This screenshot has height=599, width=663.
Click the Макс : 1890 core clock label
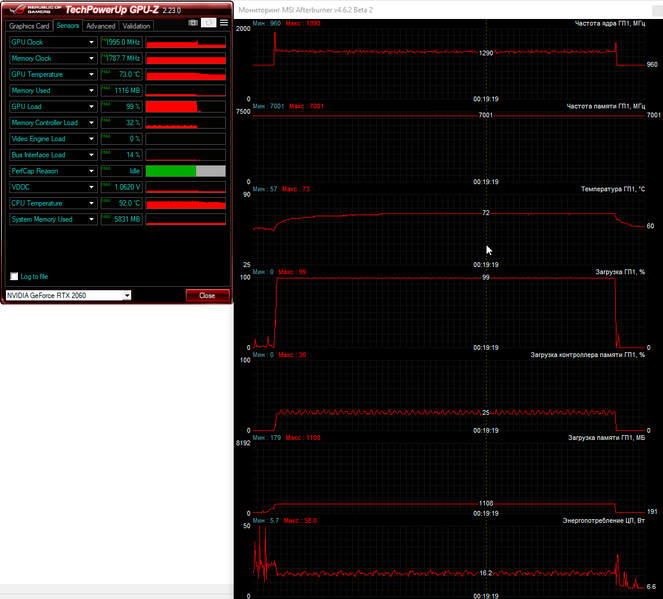[303, 23]
